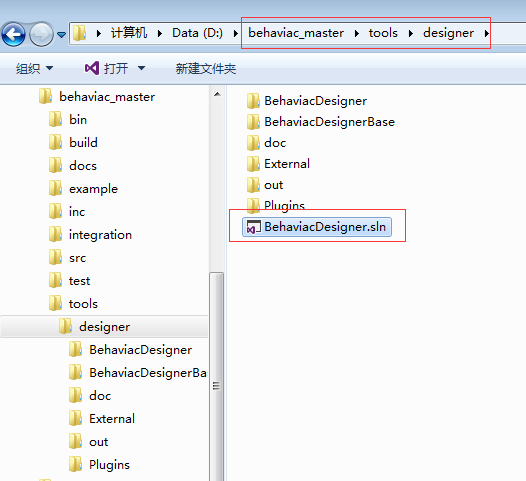Select the bin folder in tree

pyautogui.click(x=78, y=119)
